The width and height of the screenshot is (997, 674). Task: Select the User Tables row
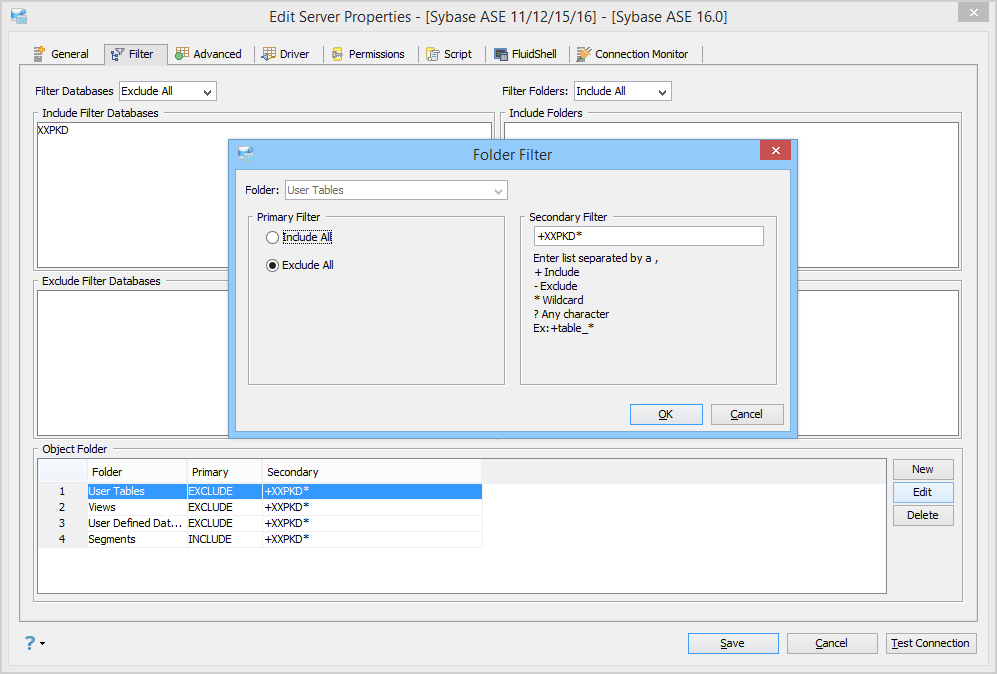click(x=260, y=492)
